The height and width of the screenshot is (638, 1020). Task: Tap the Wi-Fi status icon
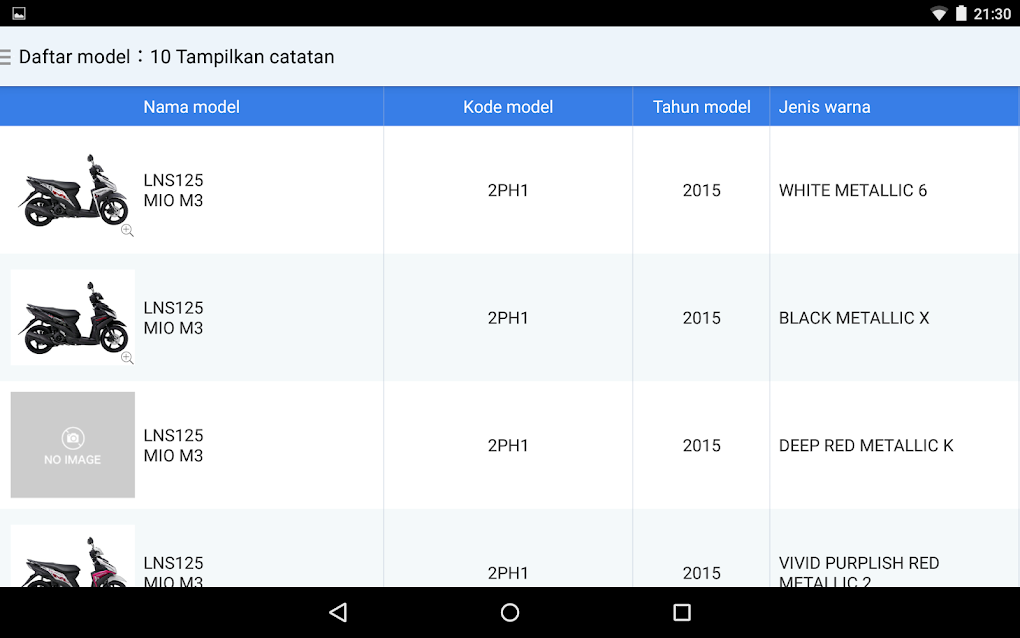click(x=938, y=13)
